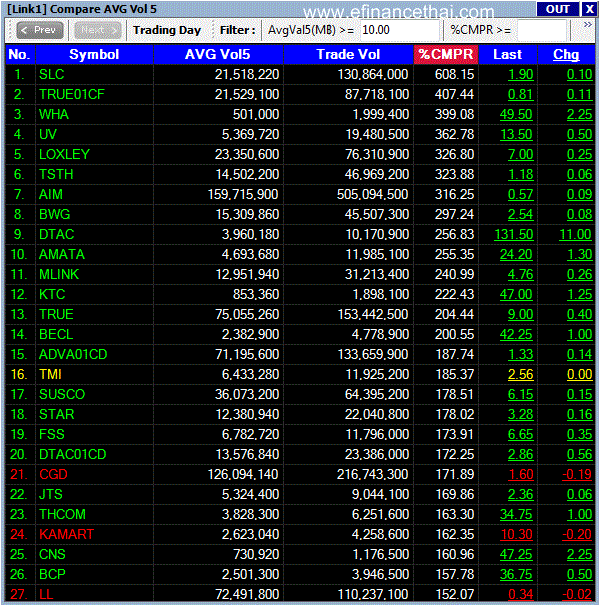Click the Prev button
Image resolution: width=600 pixels, height=606 pixels.
[40, 30]
